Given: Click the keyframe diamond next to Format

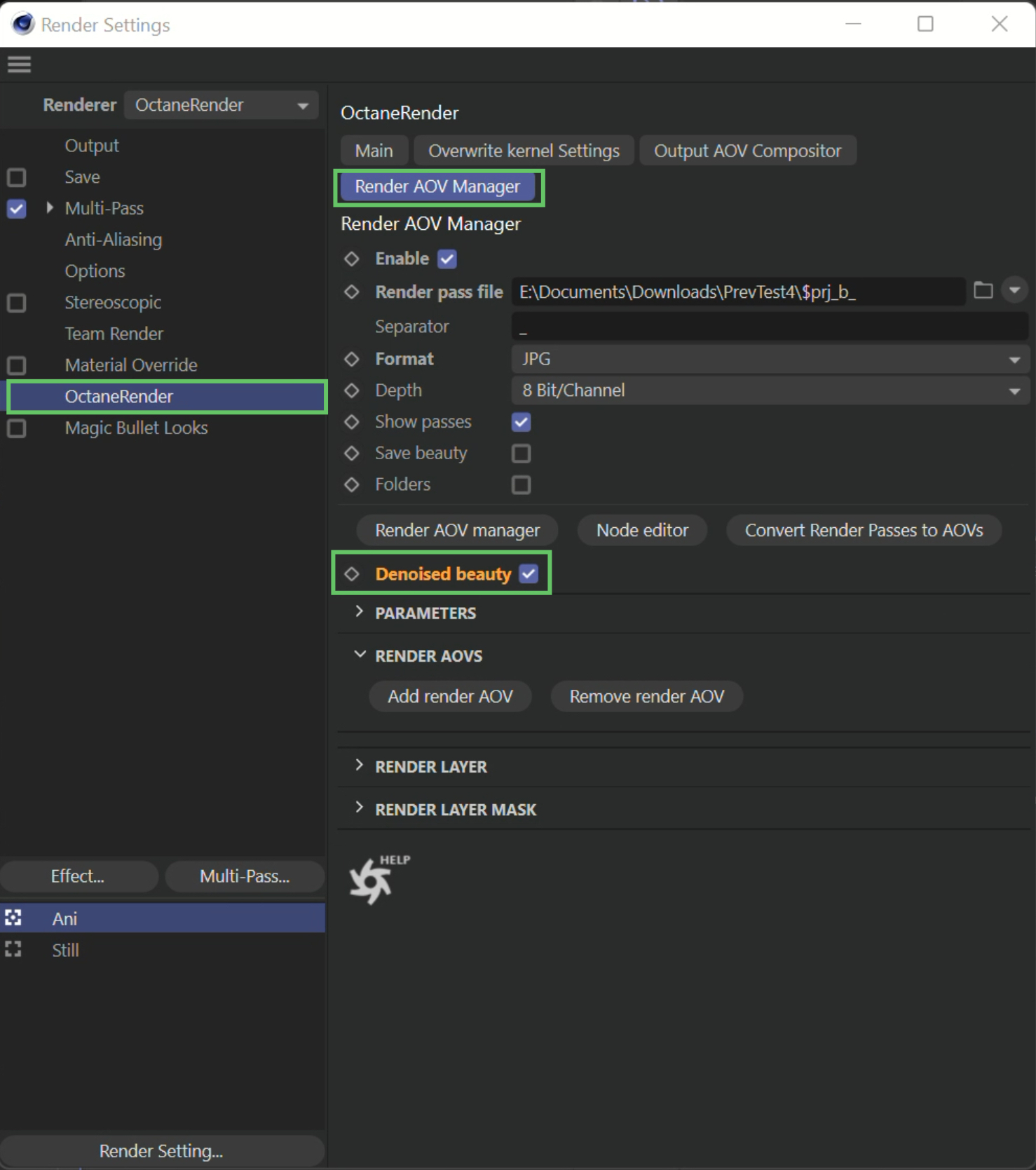Looking at the screenshot, I should (352, 359).
